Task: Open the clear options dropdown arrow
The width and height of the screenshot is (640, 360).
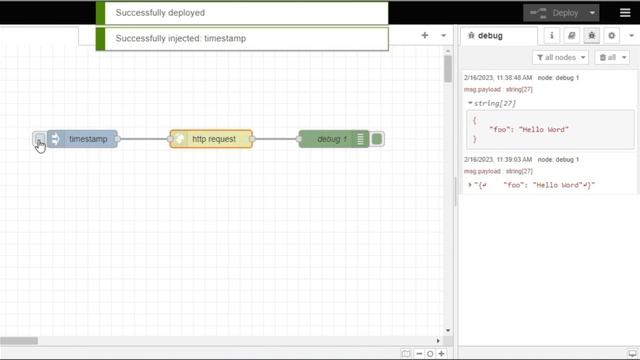Action: pos(624,58)
